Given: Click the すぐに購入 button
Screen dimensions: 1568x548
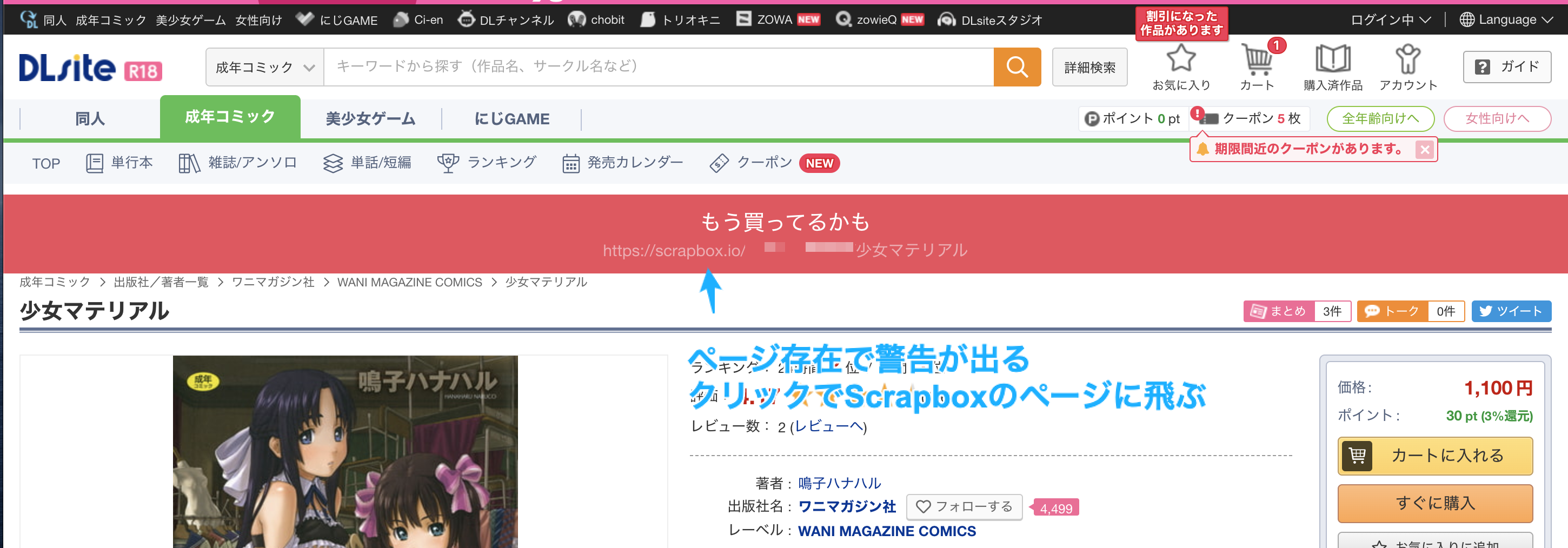Looking at the screenshot, I should click(1434, 503).
